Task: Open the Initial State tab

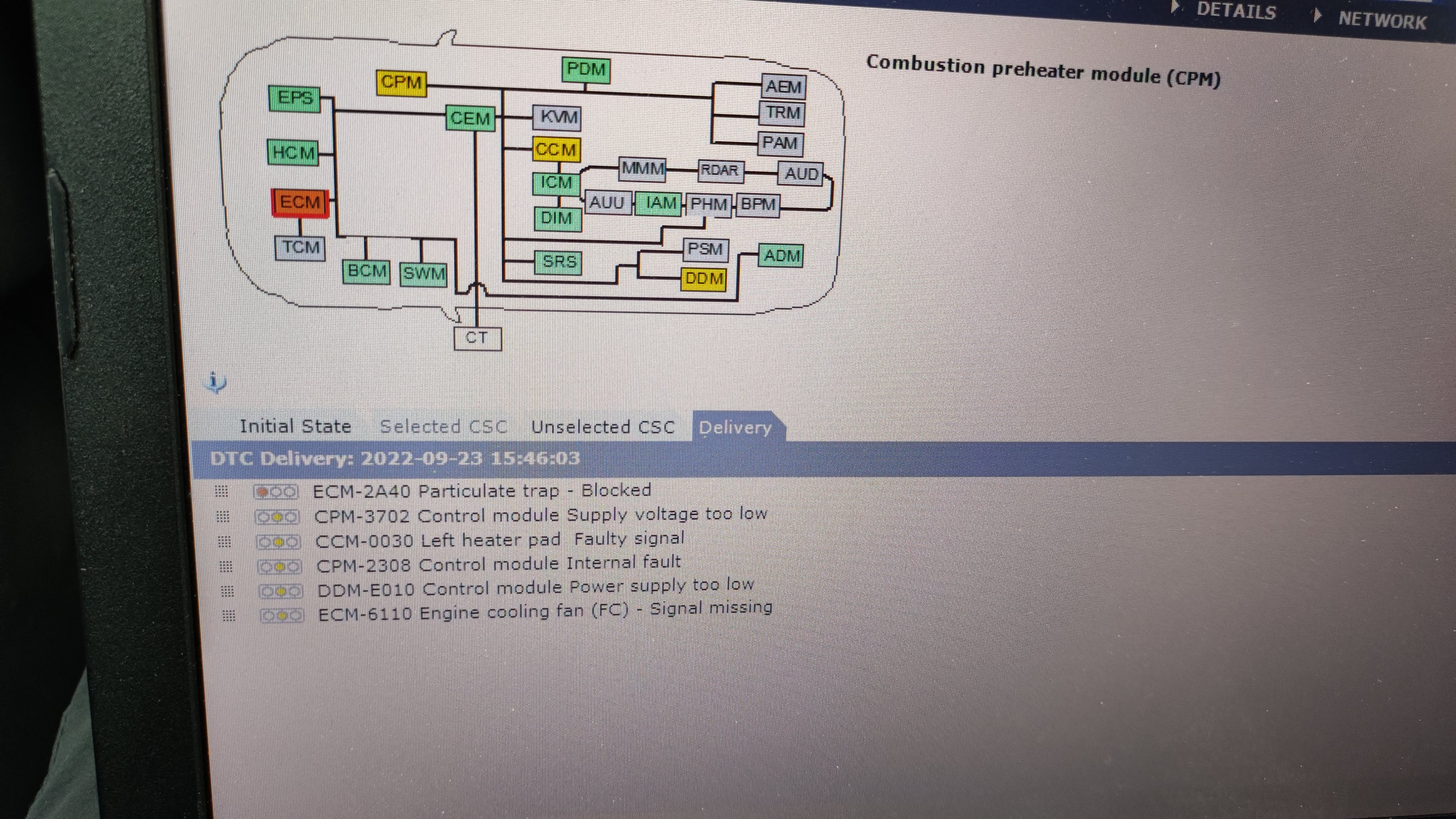Action: [295, 426]
